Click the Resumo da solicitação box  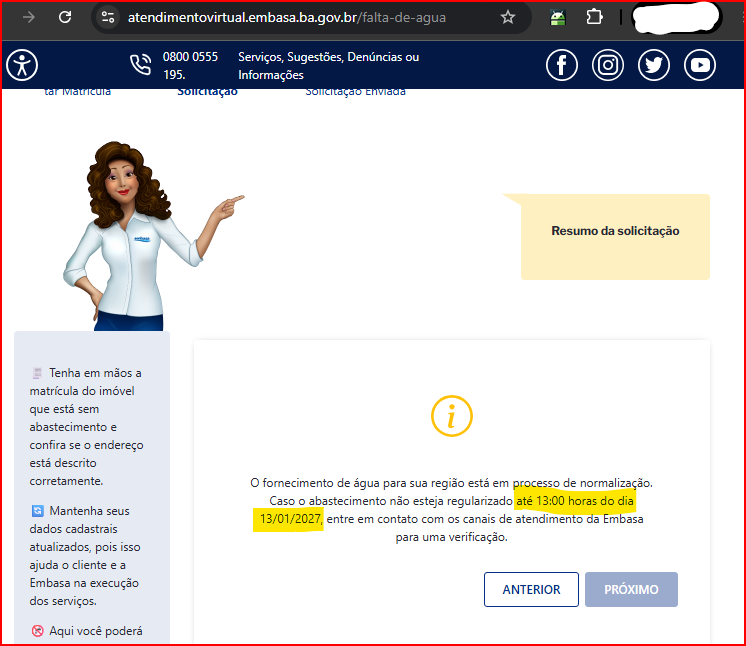click(x=615, y=236)
